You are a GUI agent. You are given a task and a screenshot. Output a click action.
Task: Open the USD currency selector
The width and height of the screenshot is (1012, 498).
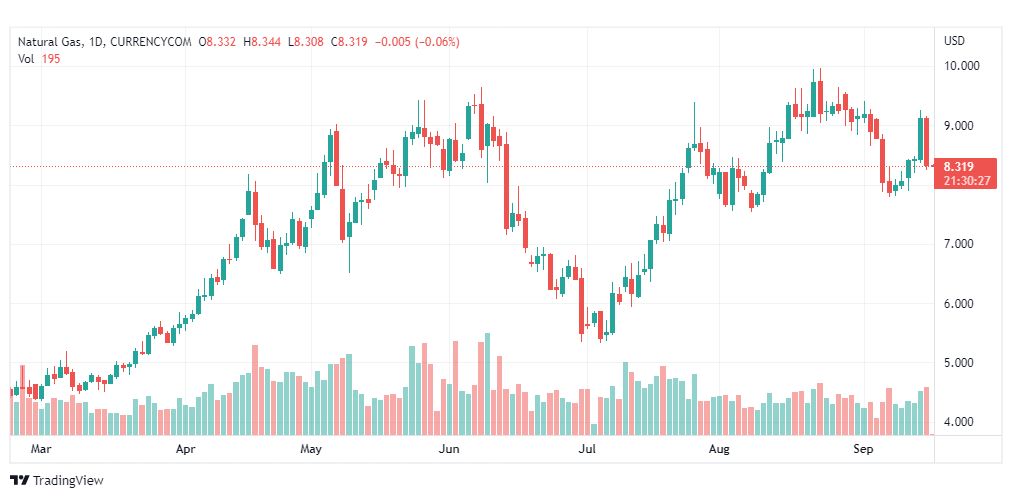click(954, 41)
